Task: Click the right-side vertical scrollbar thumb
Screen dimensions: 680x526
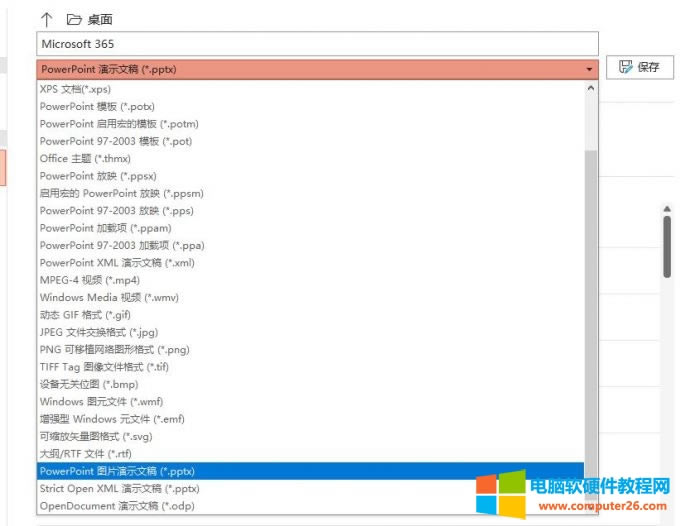Action: point(667,245)
